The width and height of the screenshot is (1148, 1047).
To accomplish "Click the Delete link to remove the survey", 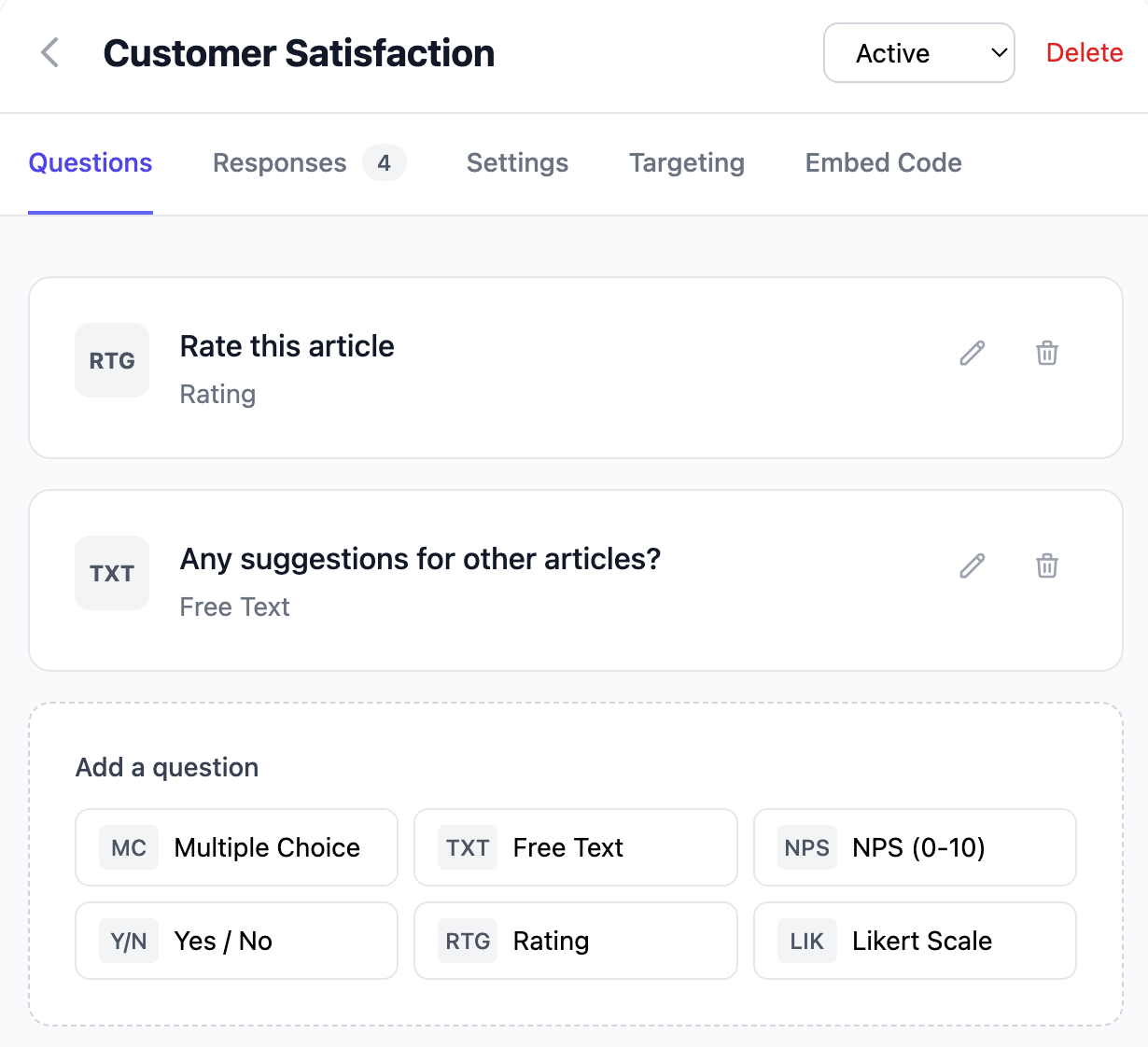I will click(x=1085, y=52).
